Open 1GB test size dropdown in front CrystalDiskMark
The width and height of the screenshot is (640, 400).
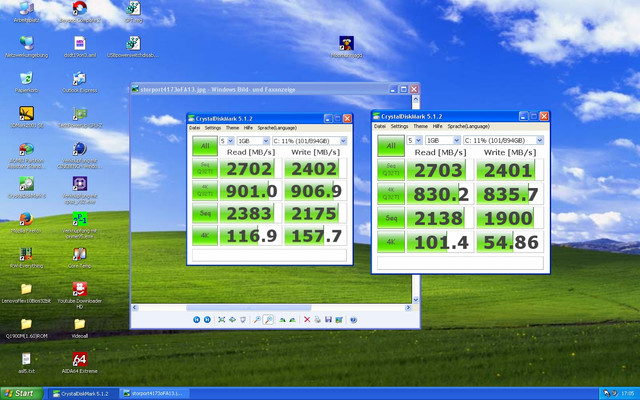(x=443, y=140)
